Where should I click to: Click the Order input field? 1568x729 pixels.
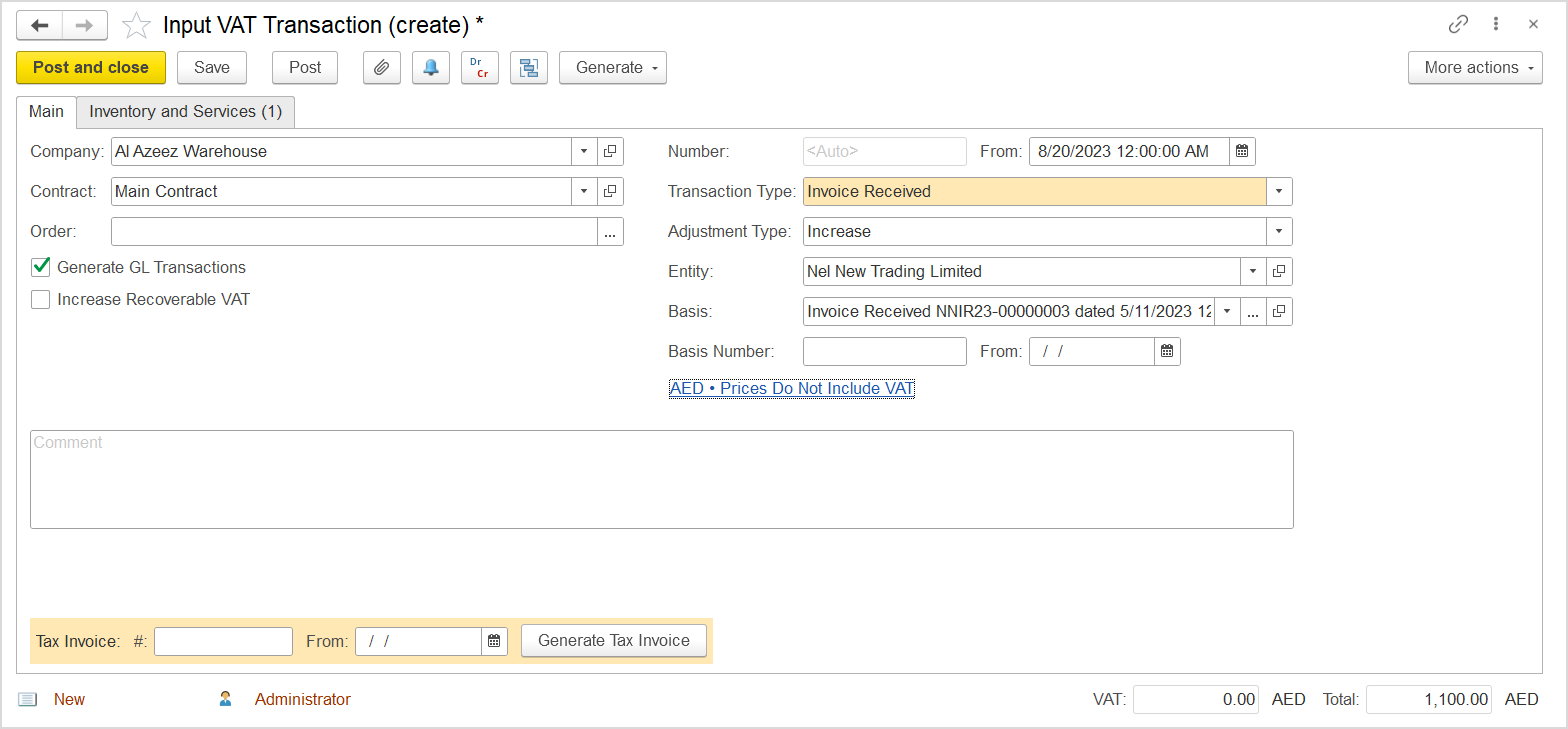tap(355, 232)
